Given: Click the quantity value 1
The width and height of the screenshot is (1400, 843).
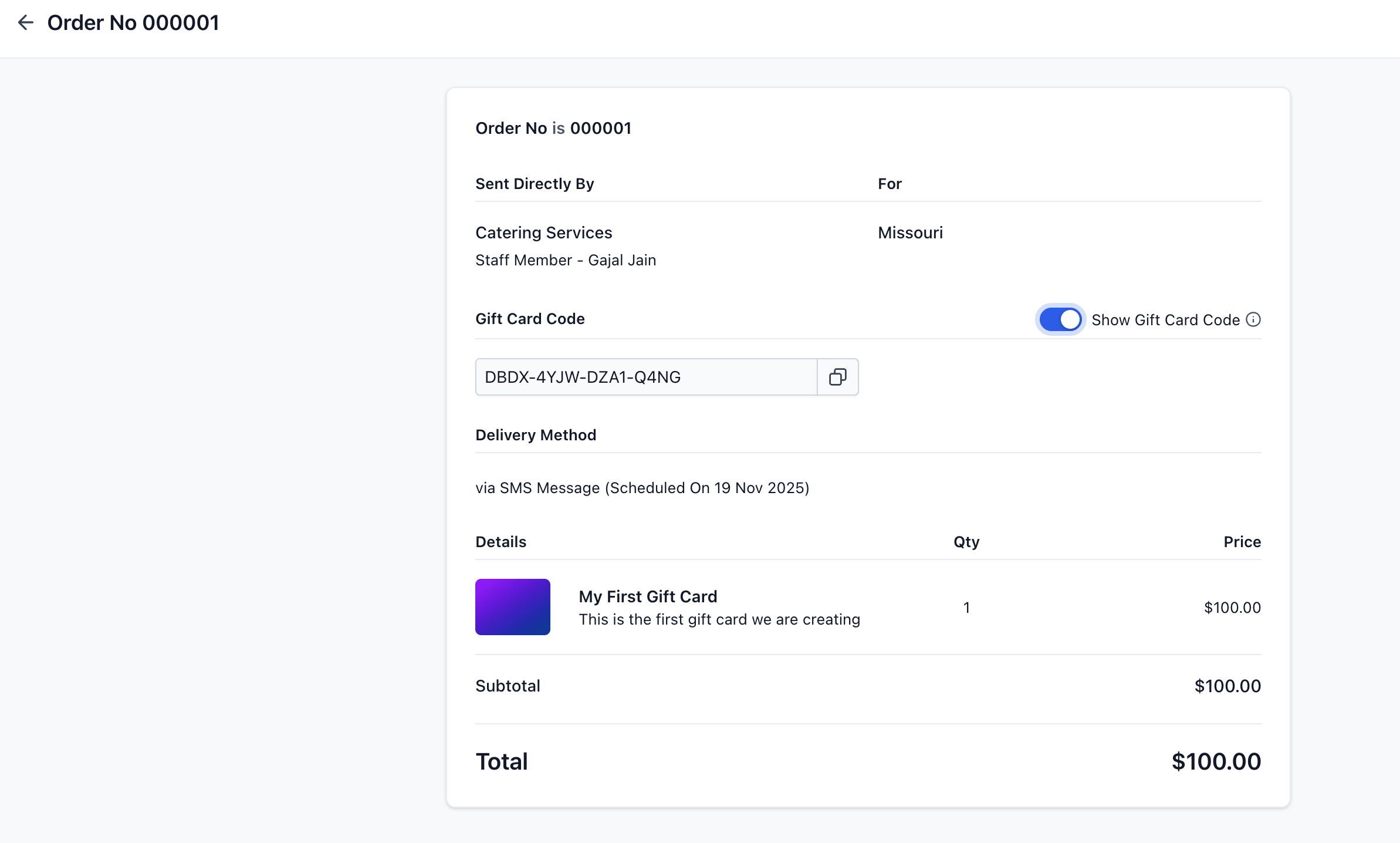Looking at the screenshot, I should [x=966, y=608].
